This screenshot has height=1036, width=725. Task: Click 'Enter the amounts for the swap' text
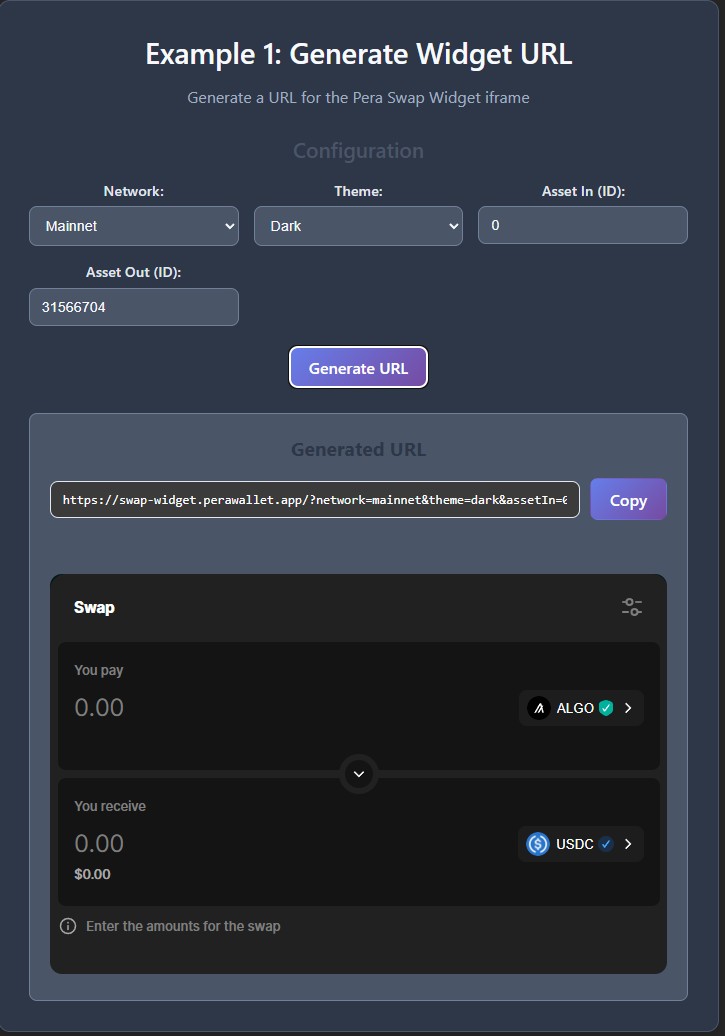[183, 926]
